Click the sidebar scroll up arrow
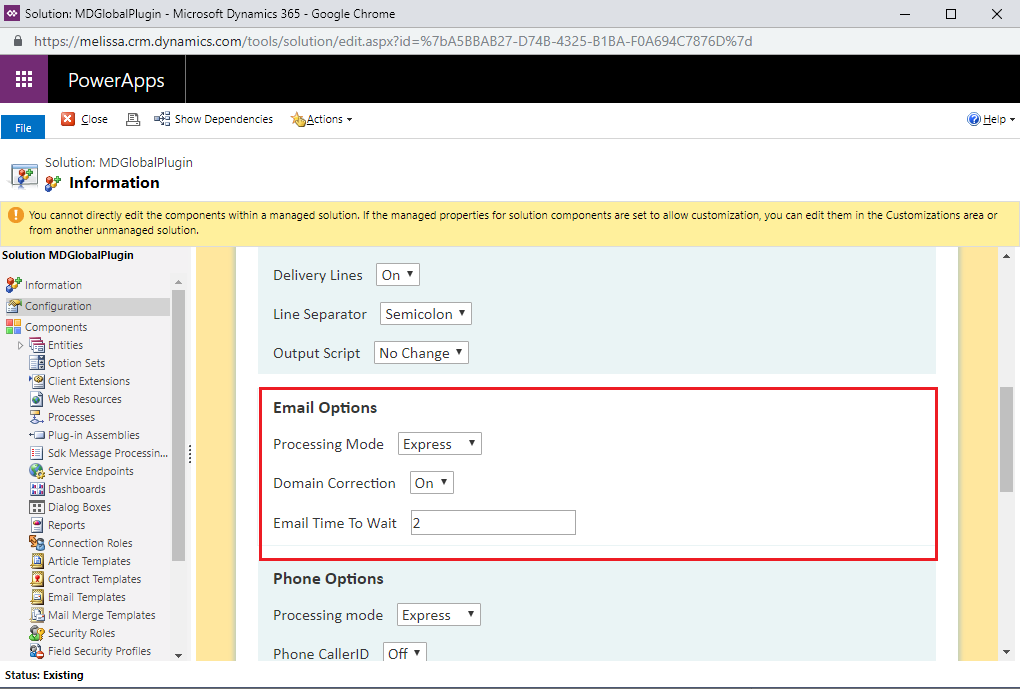 click(178, 282)
